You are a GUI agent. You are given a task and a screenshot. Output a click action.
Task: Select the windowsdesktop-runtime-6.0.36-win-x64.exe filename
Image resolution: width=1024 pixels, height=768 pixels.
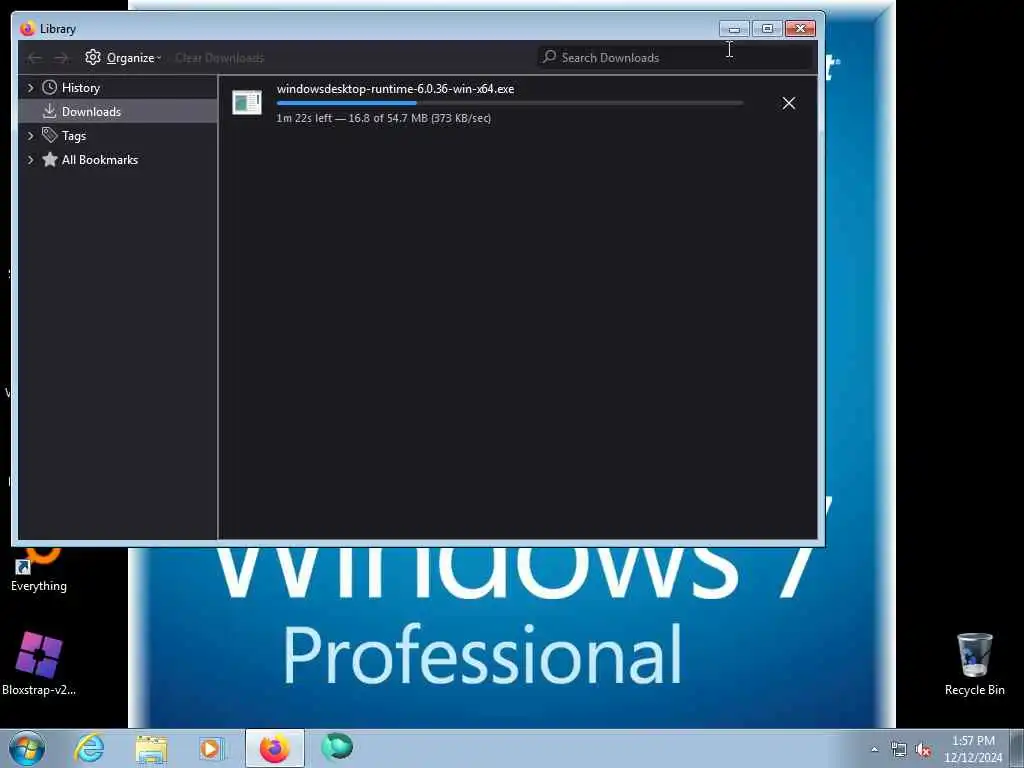point(395,89)
